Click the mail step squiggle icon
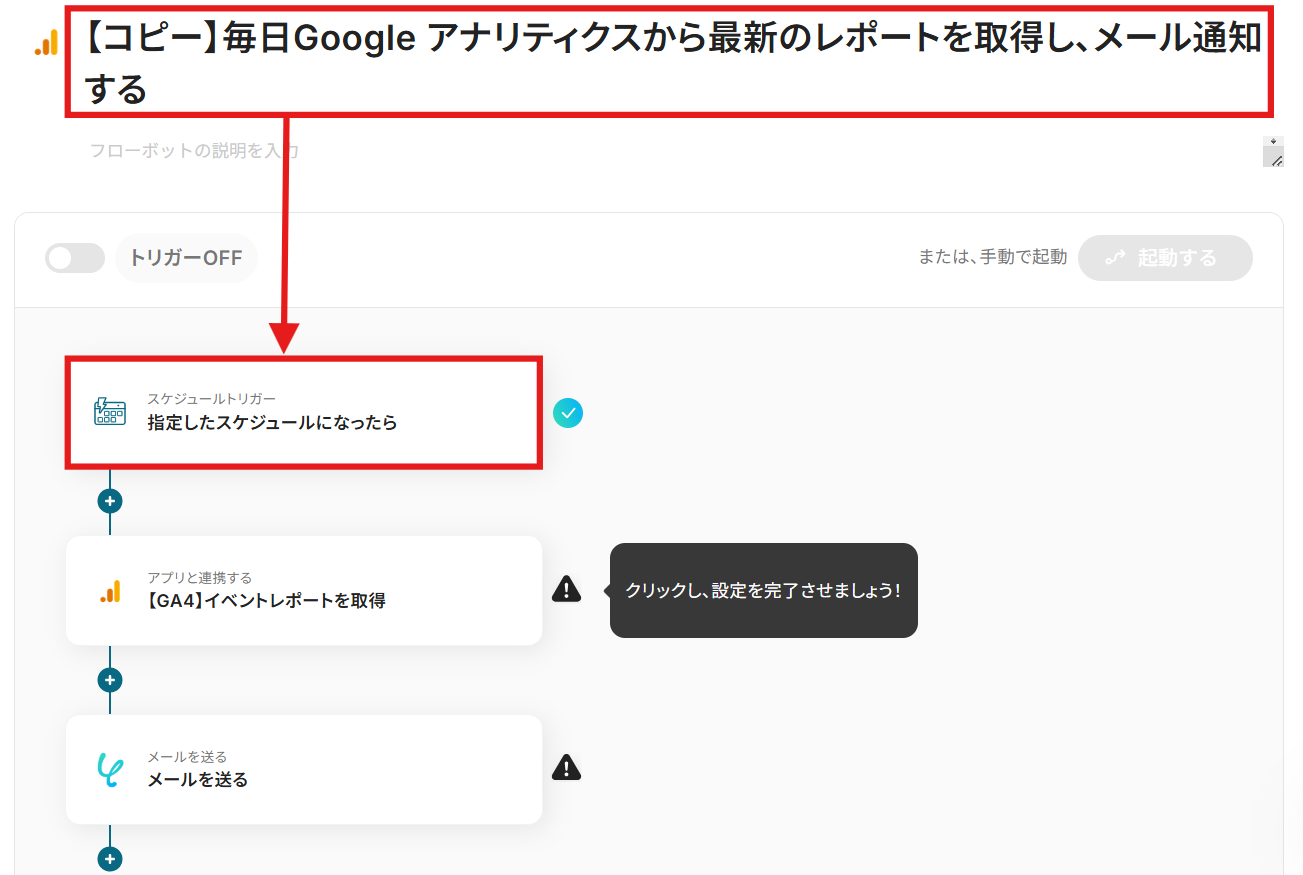Image resolution: width=1303 pixels, height=875 pixels. point(110,770)
